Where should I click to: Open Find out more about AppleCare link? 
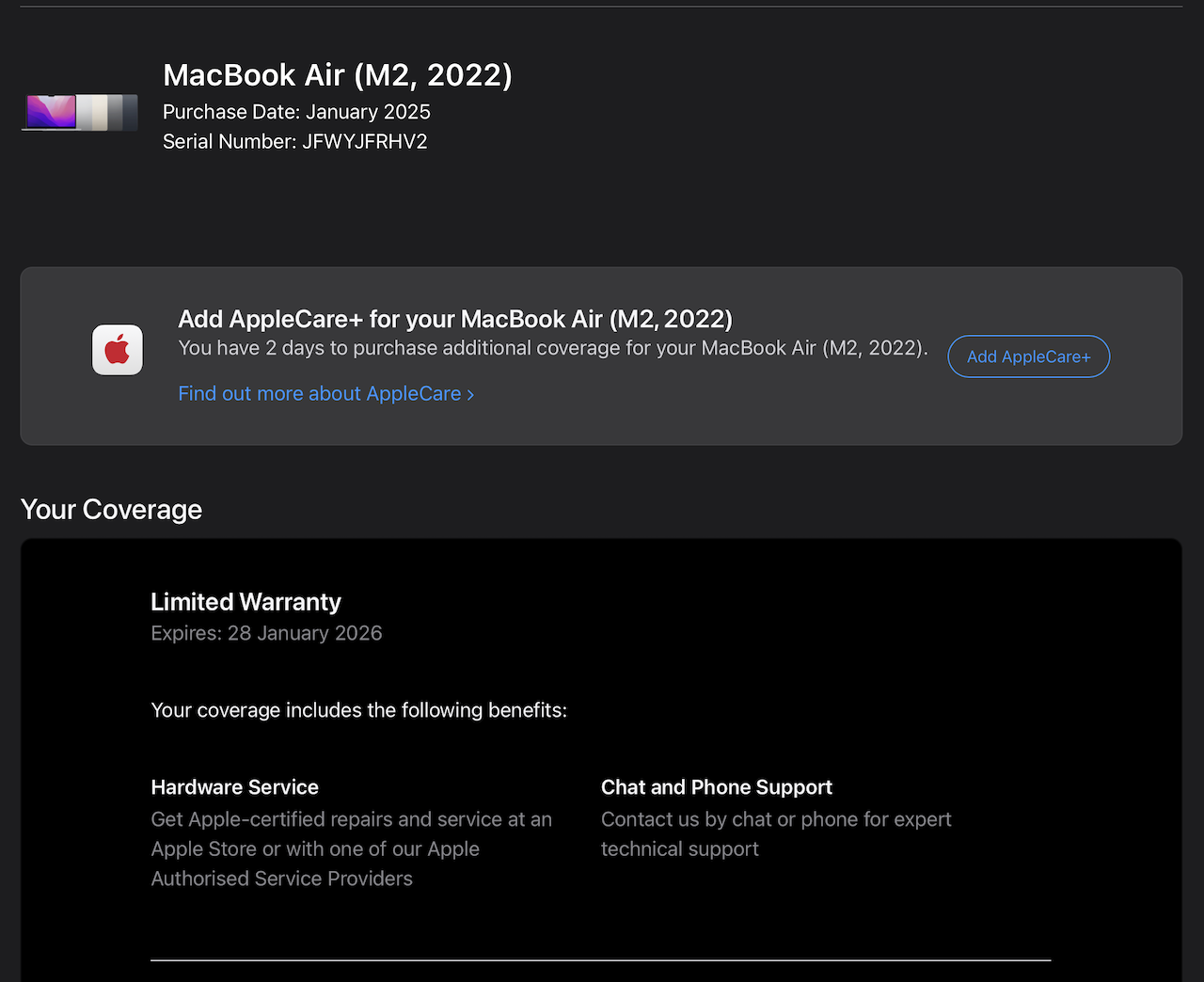pyautogui.click(x=326, y=393)
